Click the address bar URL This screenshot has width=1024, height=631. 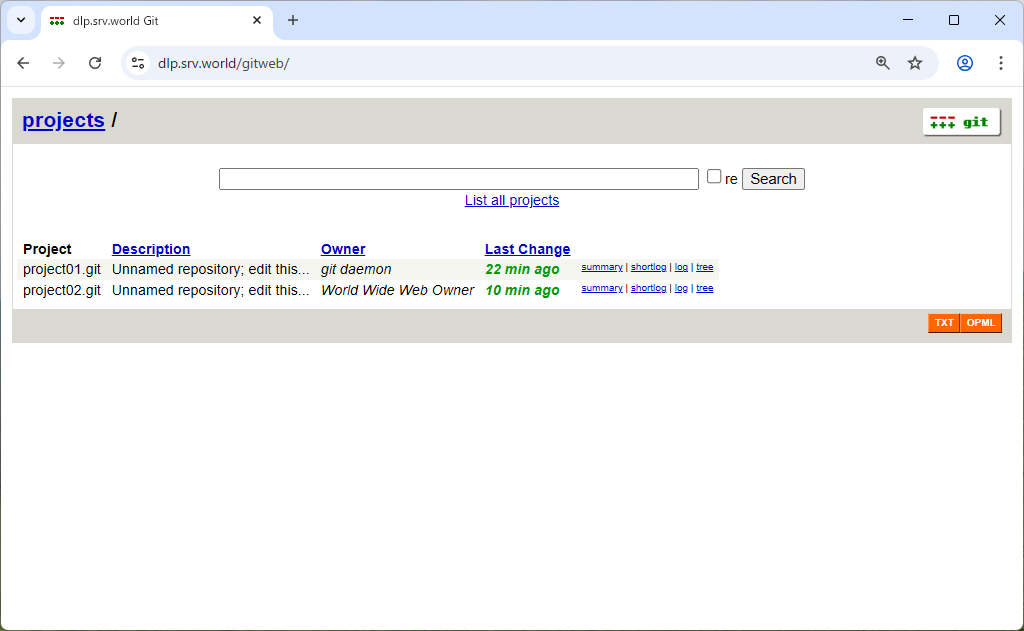click(x=223, y=63)
